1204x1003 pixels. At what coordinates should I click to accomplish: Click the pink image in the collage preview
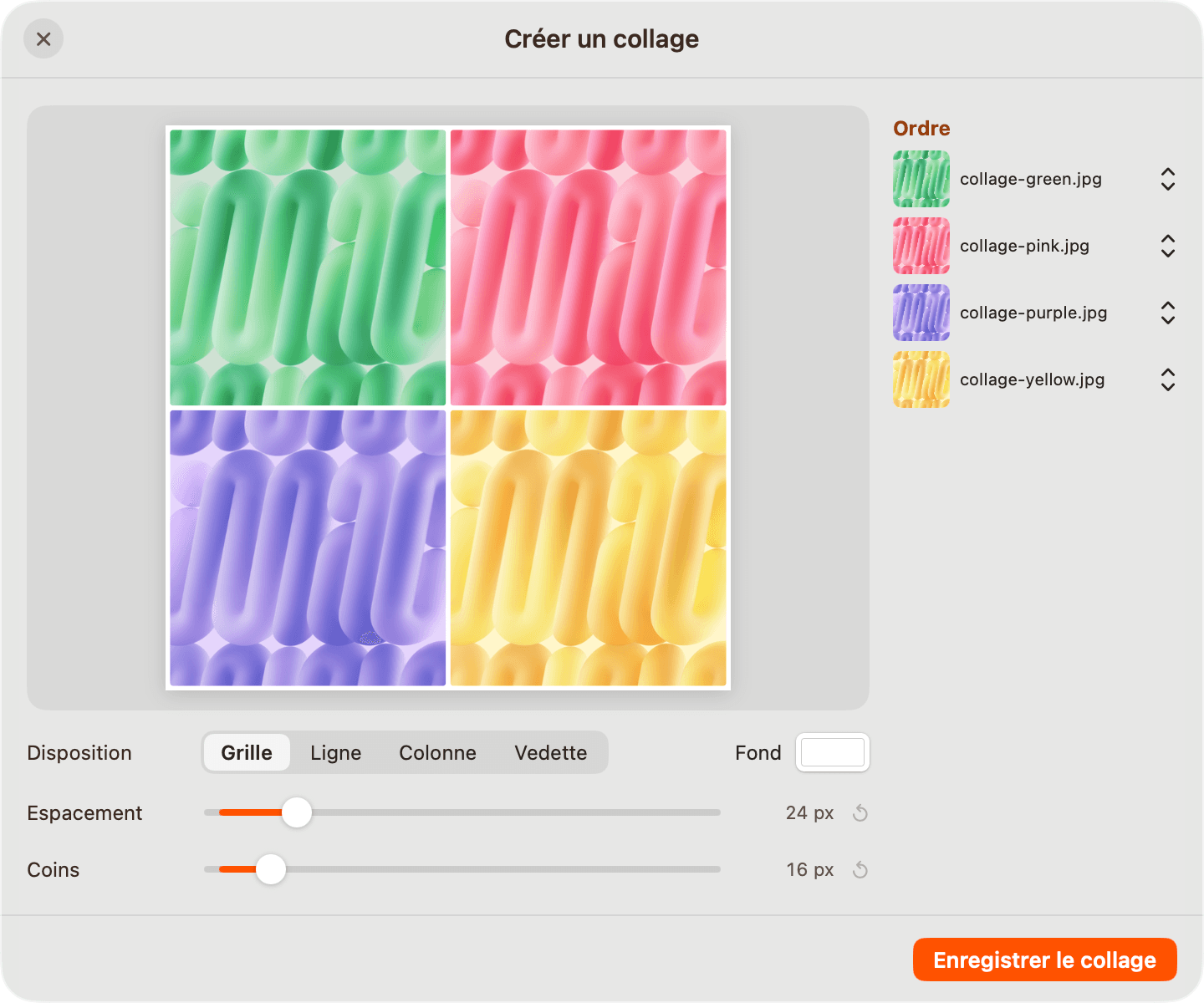589,267
